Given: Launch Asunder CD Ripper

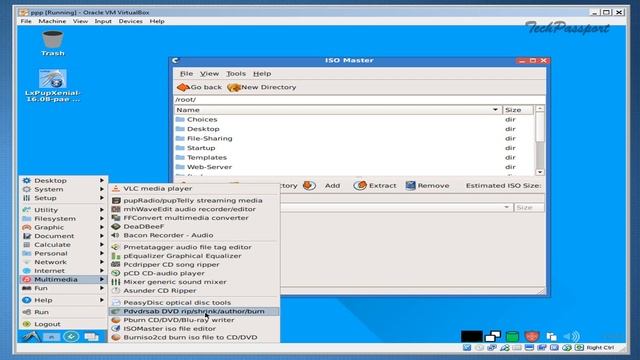Looking at the screenshot, I should 194,291.
